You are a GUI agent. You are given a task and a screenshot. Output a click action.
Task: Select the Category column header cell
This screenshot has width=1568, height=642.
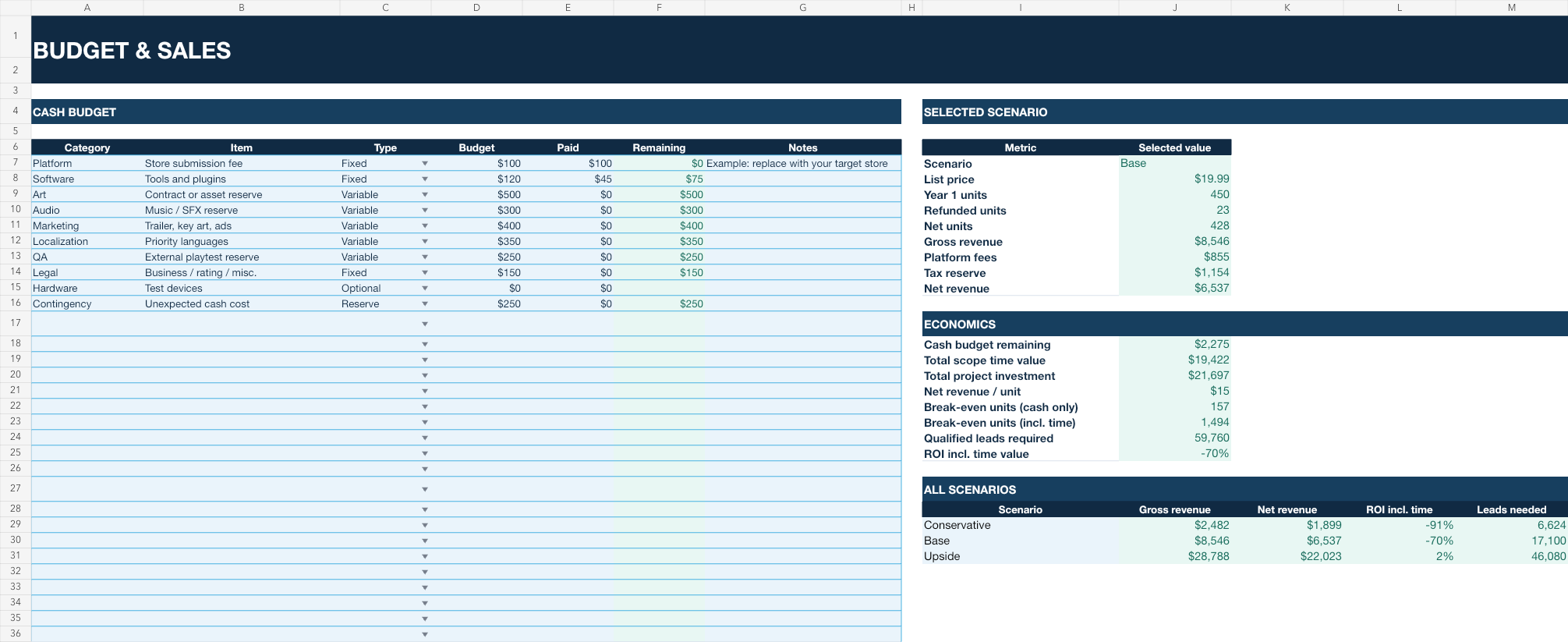(x=87, y=147)
